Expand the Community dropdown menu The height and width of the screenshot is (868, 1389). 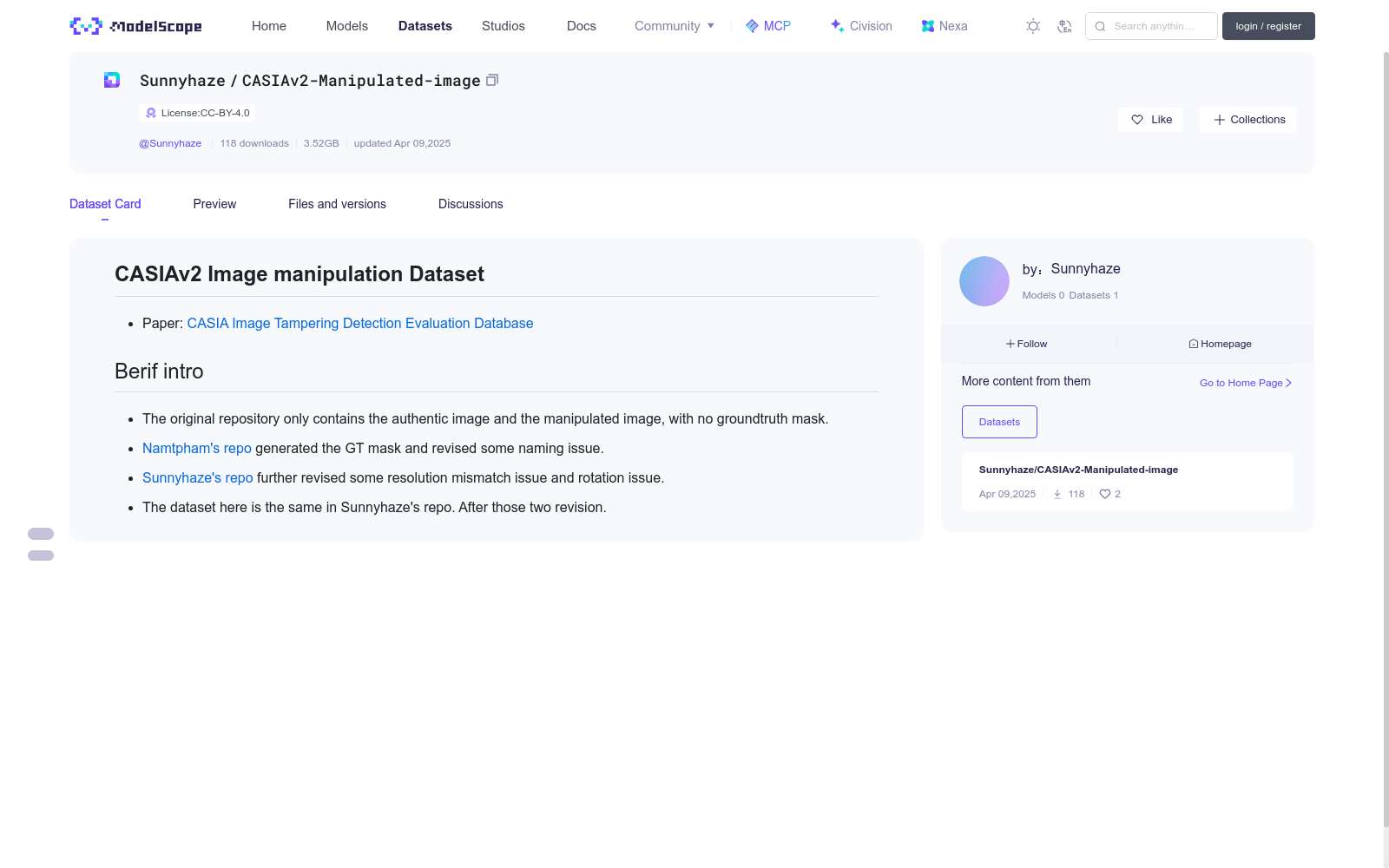point(675,26)
